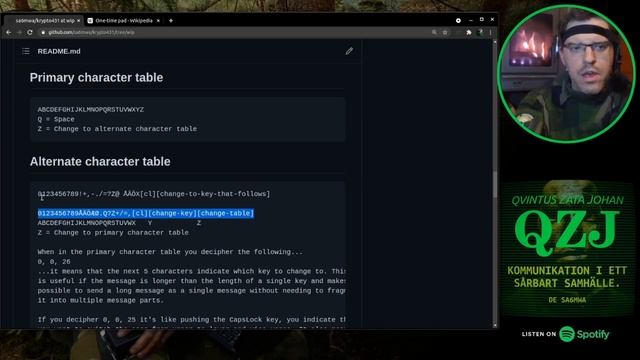640x360 pixels.
Task: Click the Primary character table heading
Action: 96,78
